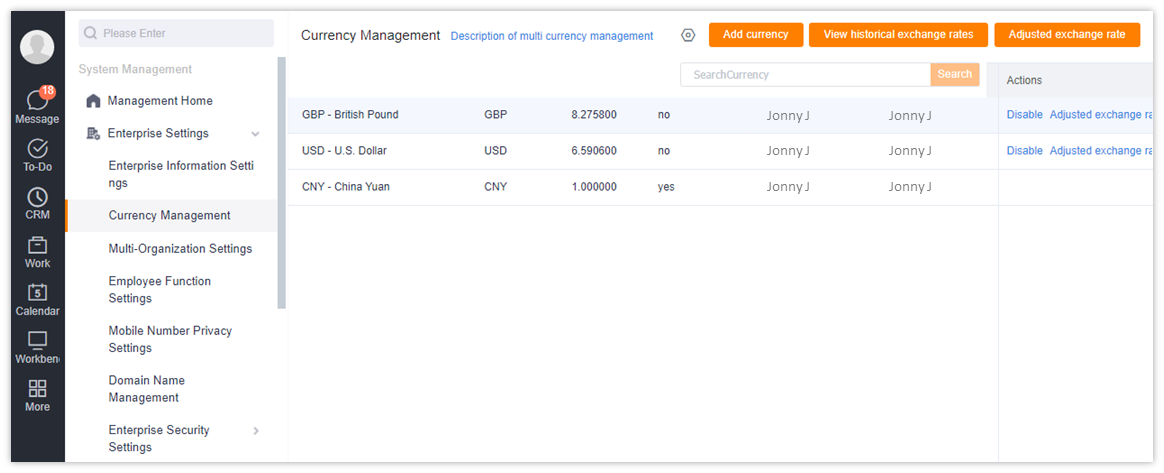Screen dimensions: 1164x473
Task: Click the Add currency button
Action: pyautogui.click(x=756, y=35)
